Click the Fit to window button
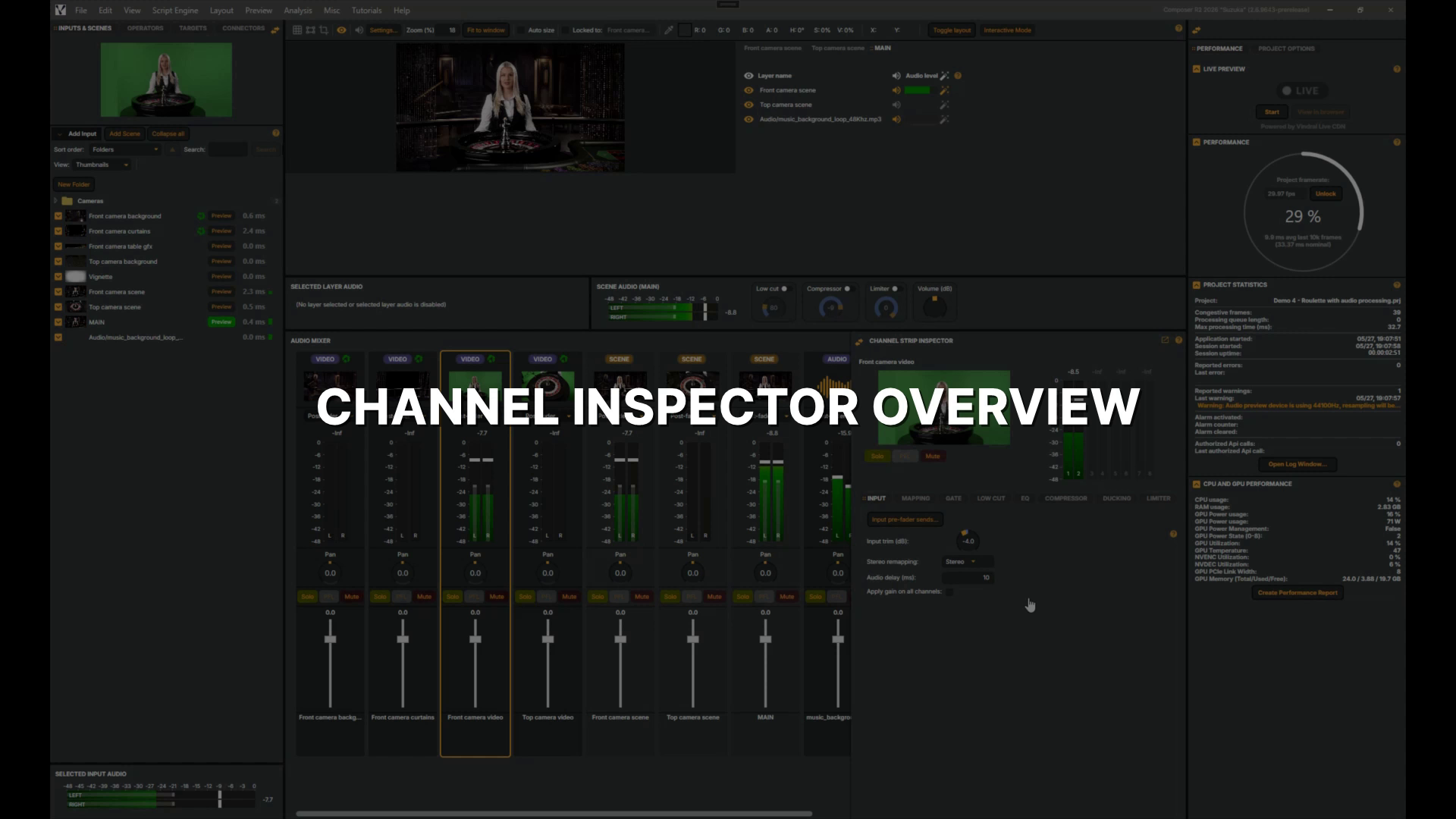The height and width of the screenshot is (819, 1456). click(486, 30)
